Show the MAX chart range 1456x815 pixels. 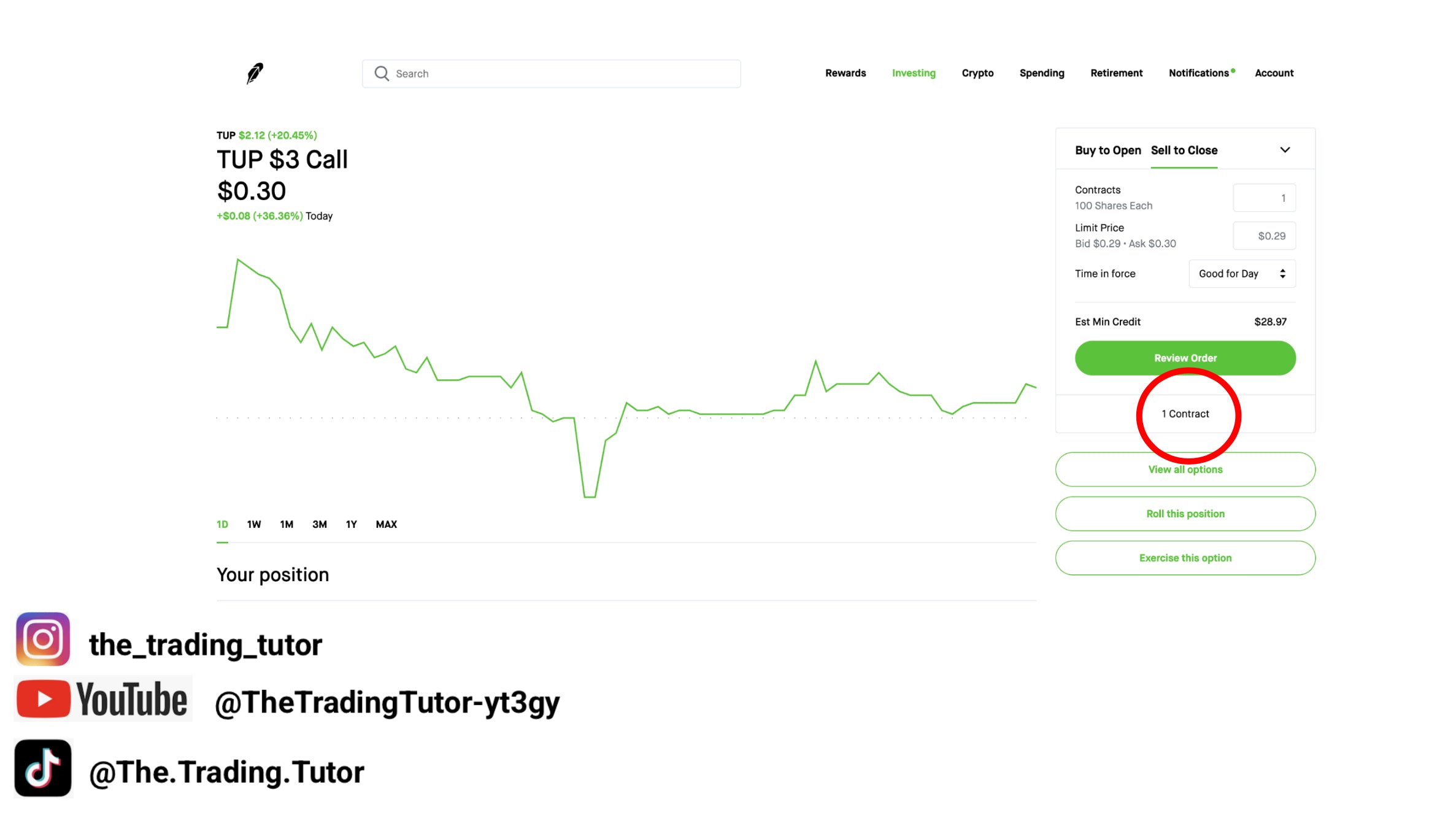tap(386, 524)
